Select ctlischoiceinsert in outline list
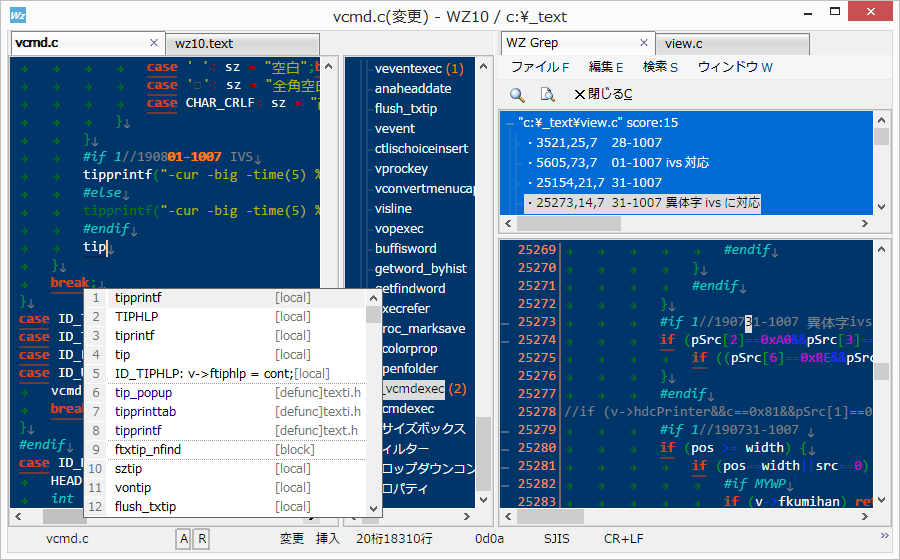Viewport: 900px width, 560px height. click(421, 149)
